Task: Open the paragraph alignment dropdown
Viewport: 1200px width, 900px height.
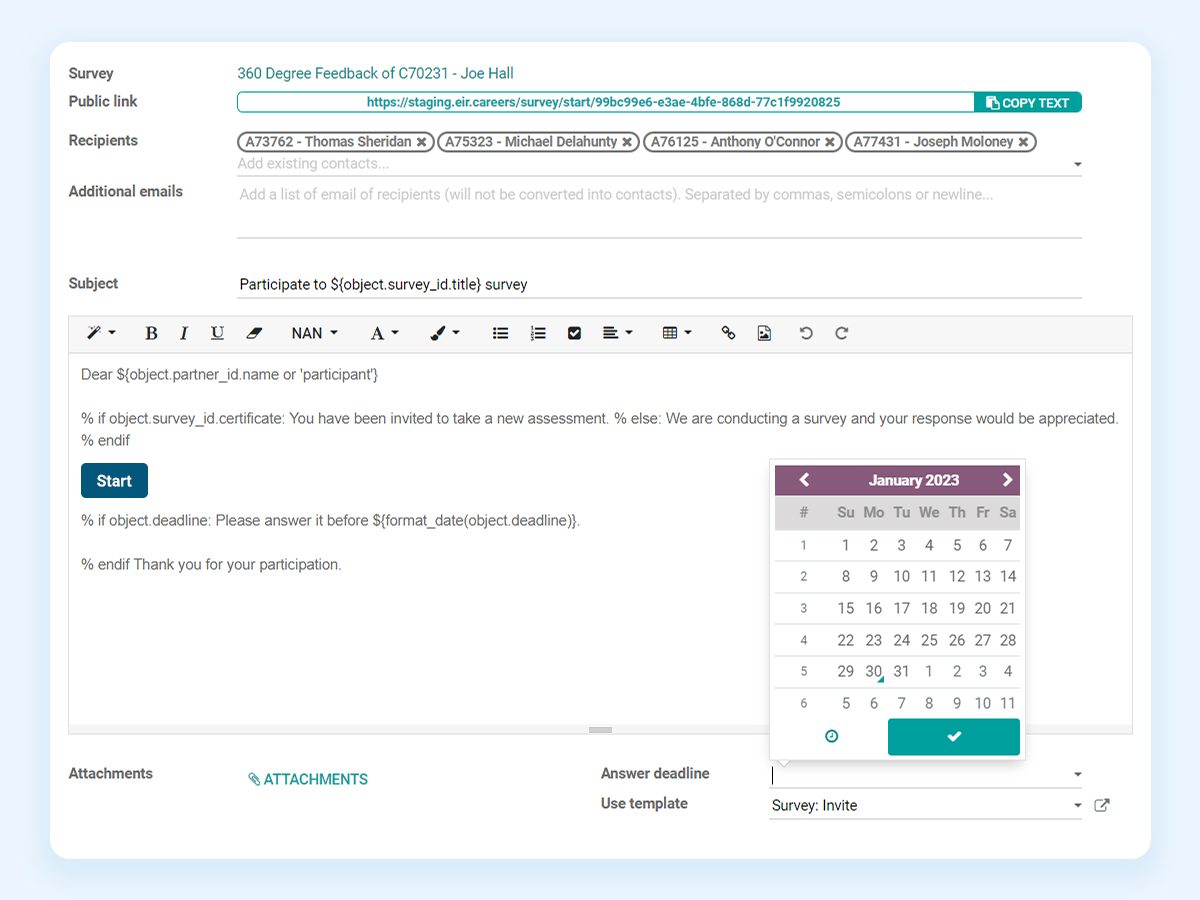Action: (x=617, y=333)
